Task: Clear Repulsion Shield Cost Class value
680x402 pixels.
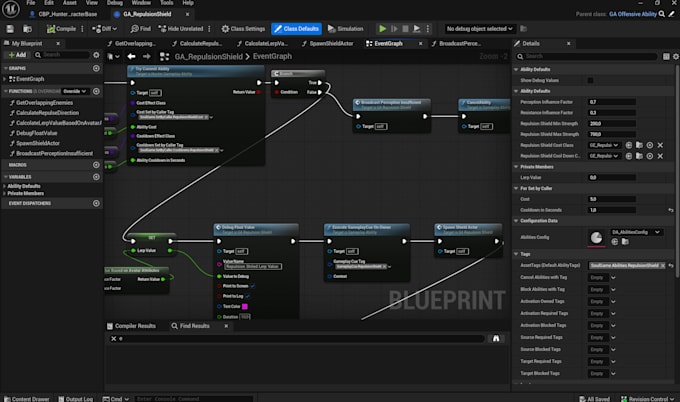Action: [660, 145]
